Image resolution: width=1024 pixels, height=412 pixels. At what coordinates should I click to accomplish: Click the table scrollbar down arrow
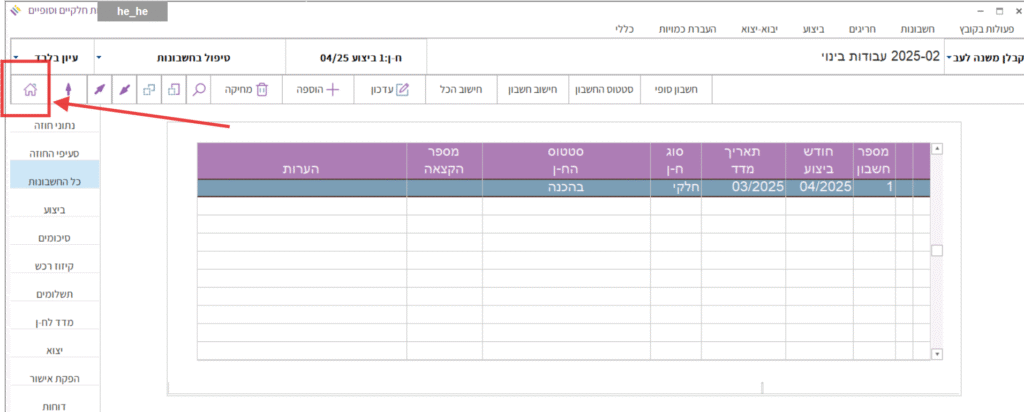(x=937, y=354)
